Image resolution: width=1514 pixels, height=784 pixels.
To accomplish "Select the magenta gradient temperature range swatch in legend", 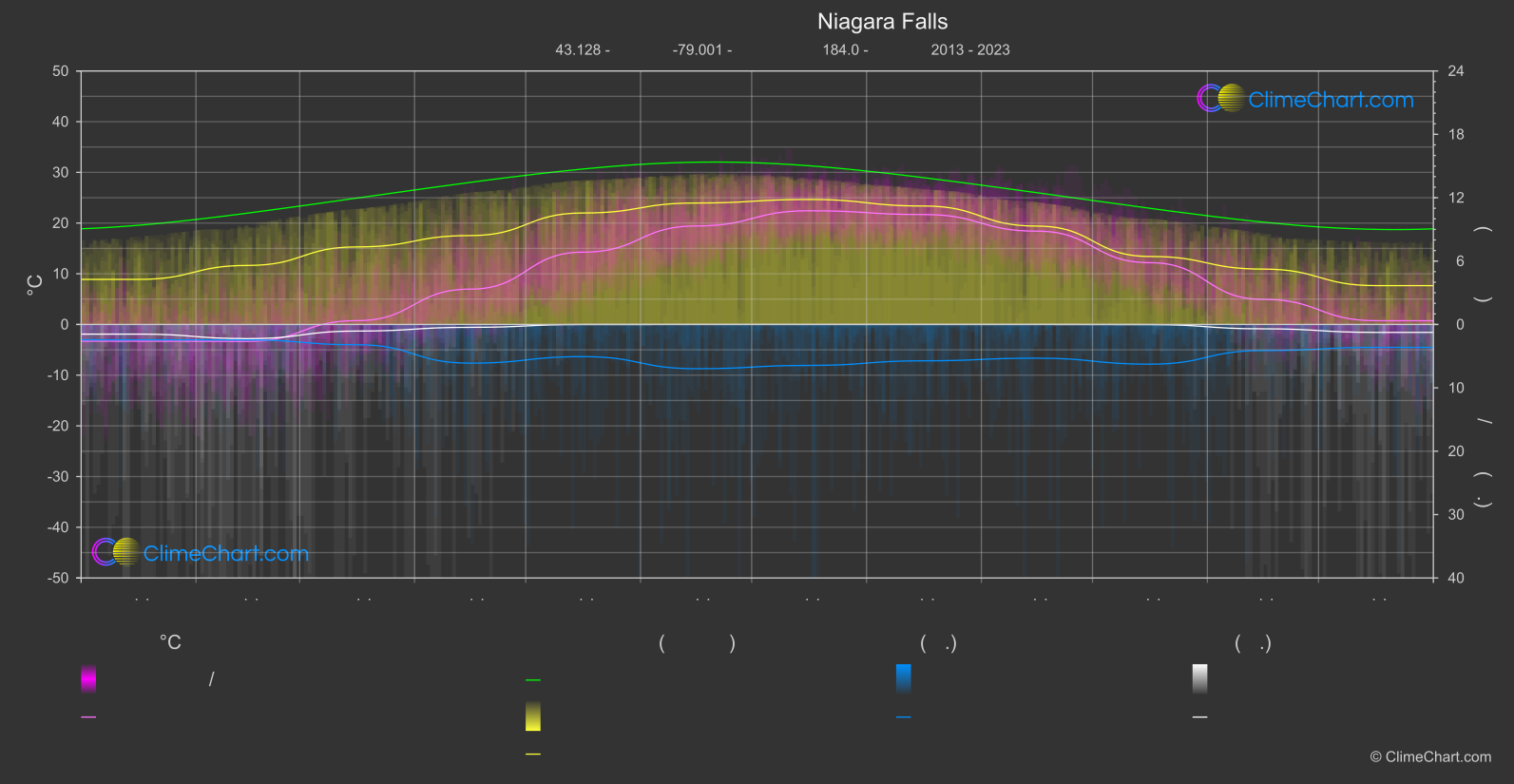I will tap(88, 679).
